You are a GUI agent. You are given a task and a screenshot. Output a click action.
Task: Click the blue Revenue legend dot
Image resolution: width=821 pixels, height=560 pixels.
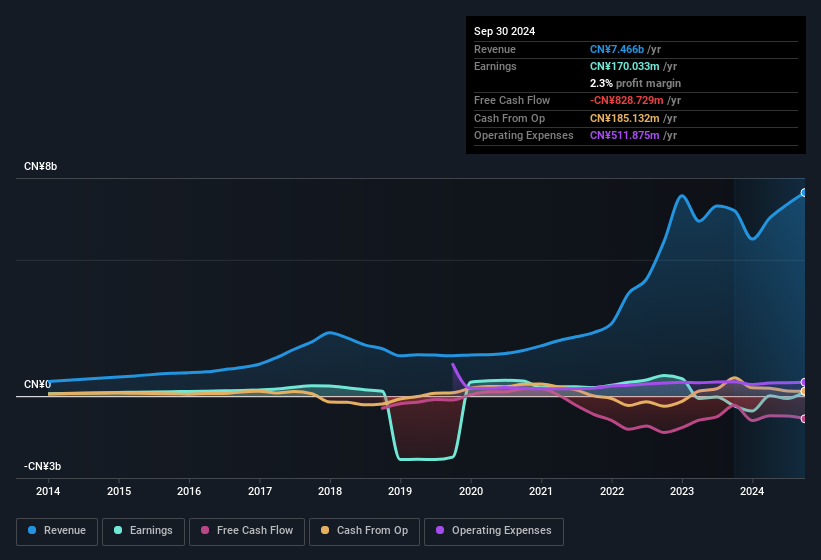click(x=33, y=530)
